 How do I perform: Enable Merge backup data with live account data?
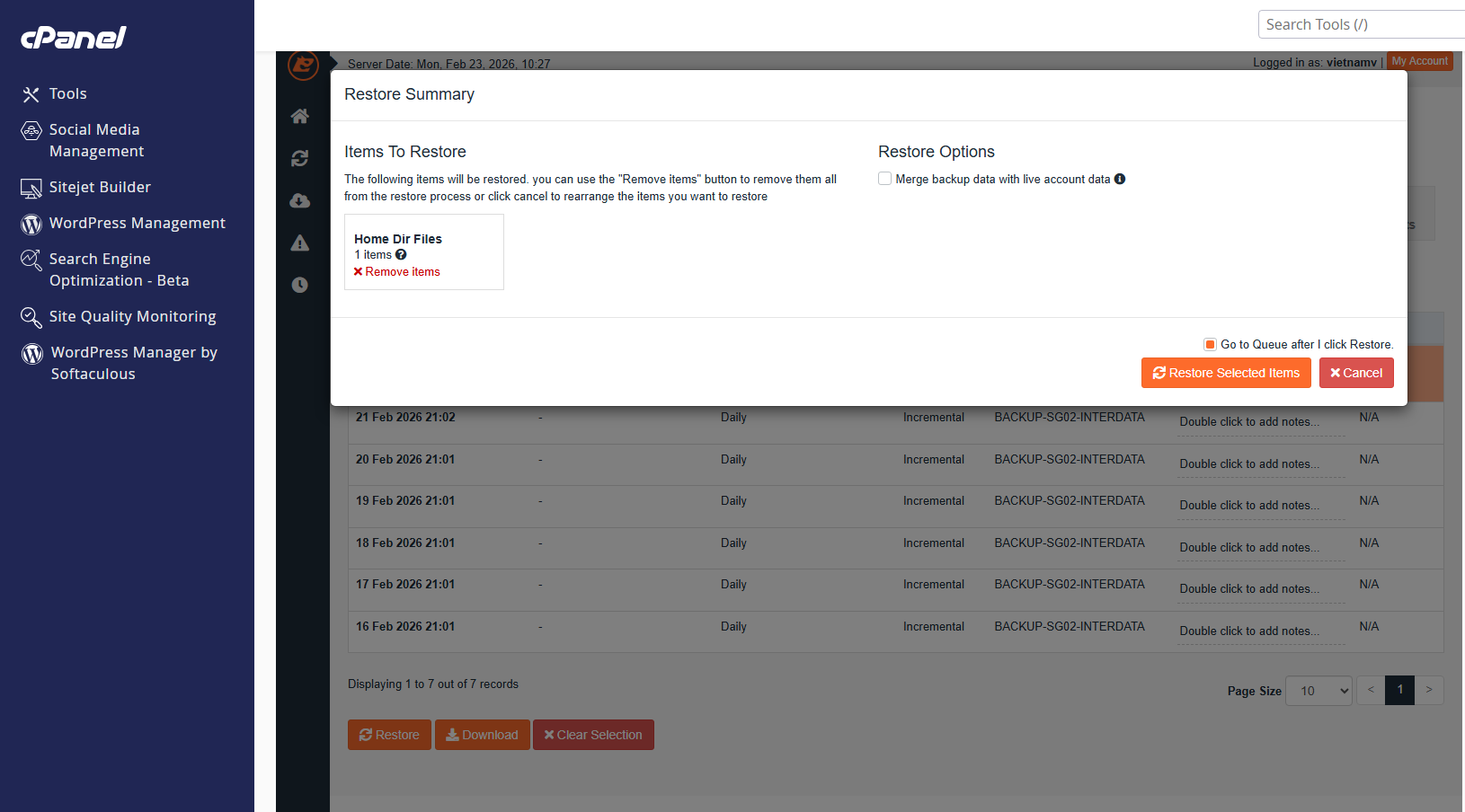click(x=885, y=179)
